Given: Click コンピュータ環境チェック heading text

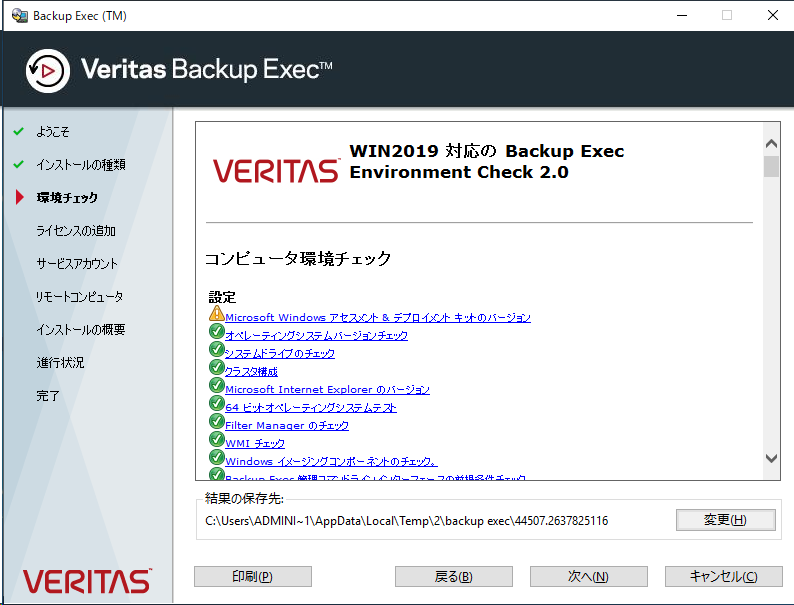Looking at the screenshot, I should (298, 258).
